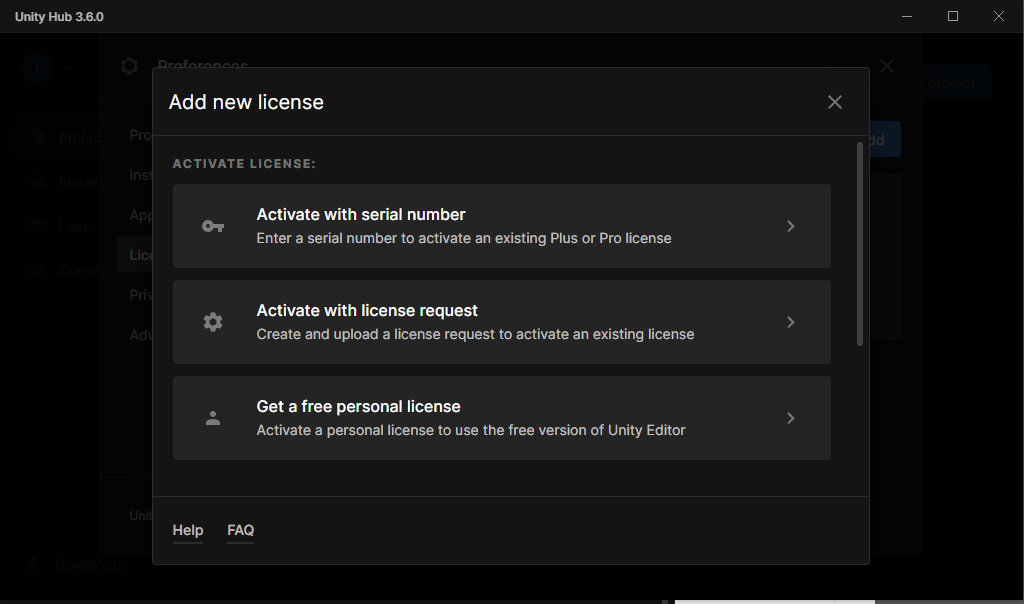The width and height of the screenshot is (1024, 604).
Task: Maximize the Unity Hub window
Action: [953, 16]
